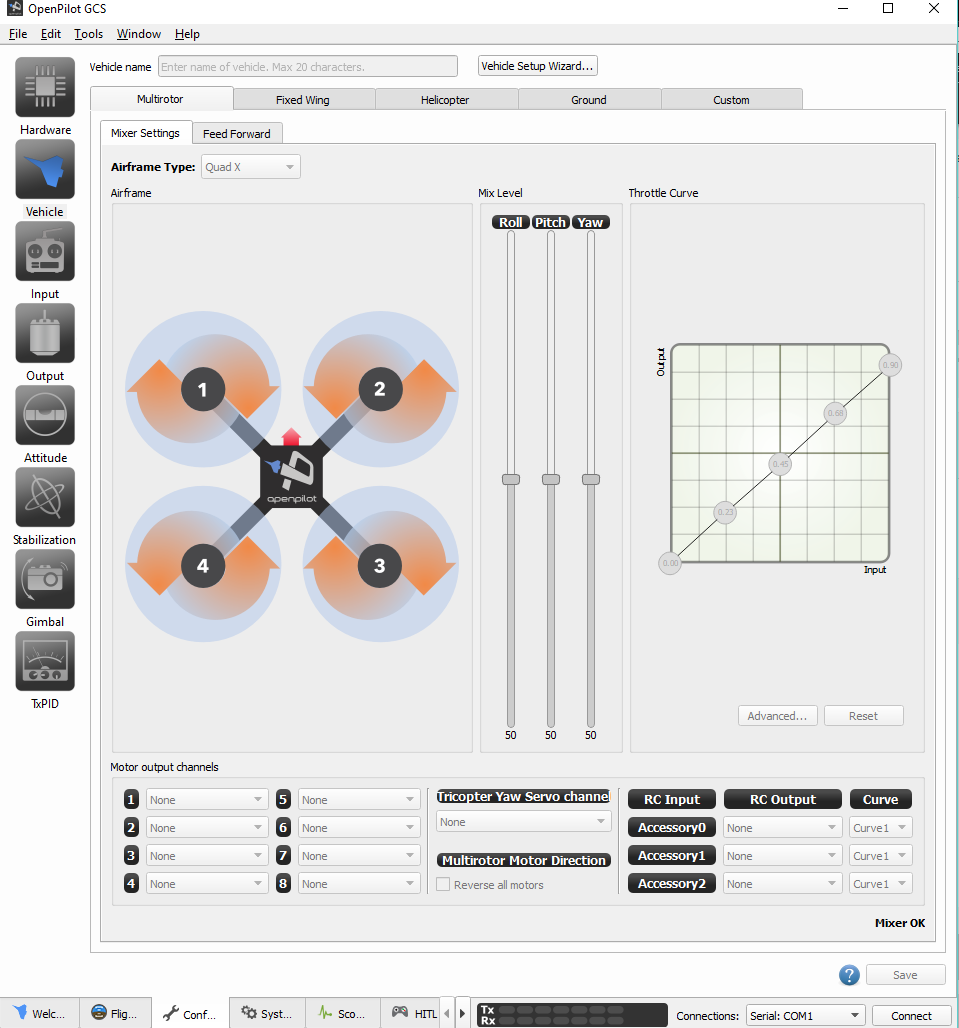The image size is (959, 1028).
Task: Open motor output channel 1 dropdown
Action: (x=207, y=800)
